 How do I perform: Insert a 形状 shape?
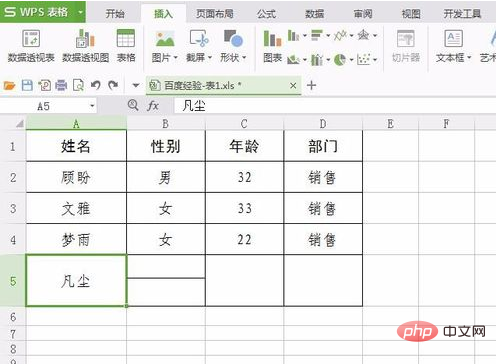click(233, 46)
